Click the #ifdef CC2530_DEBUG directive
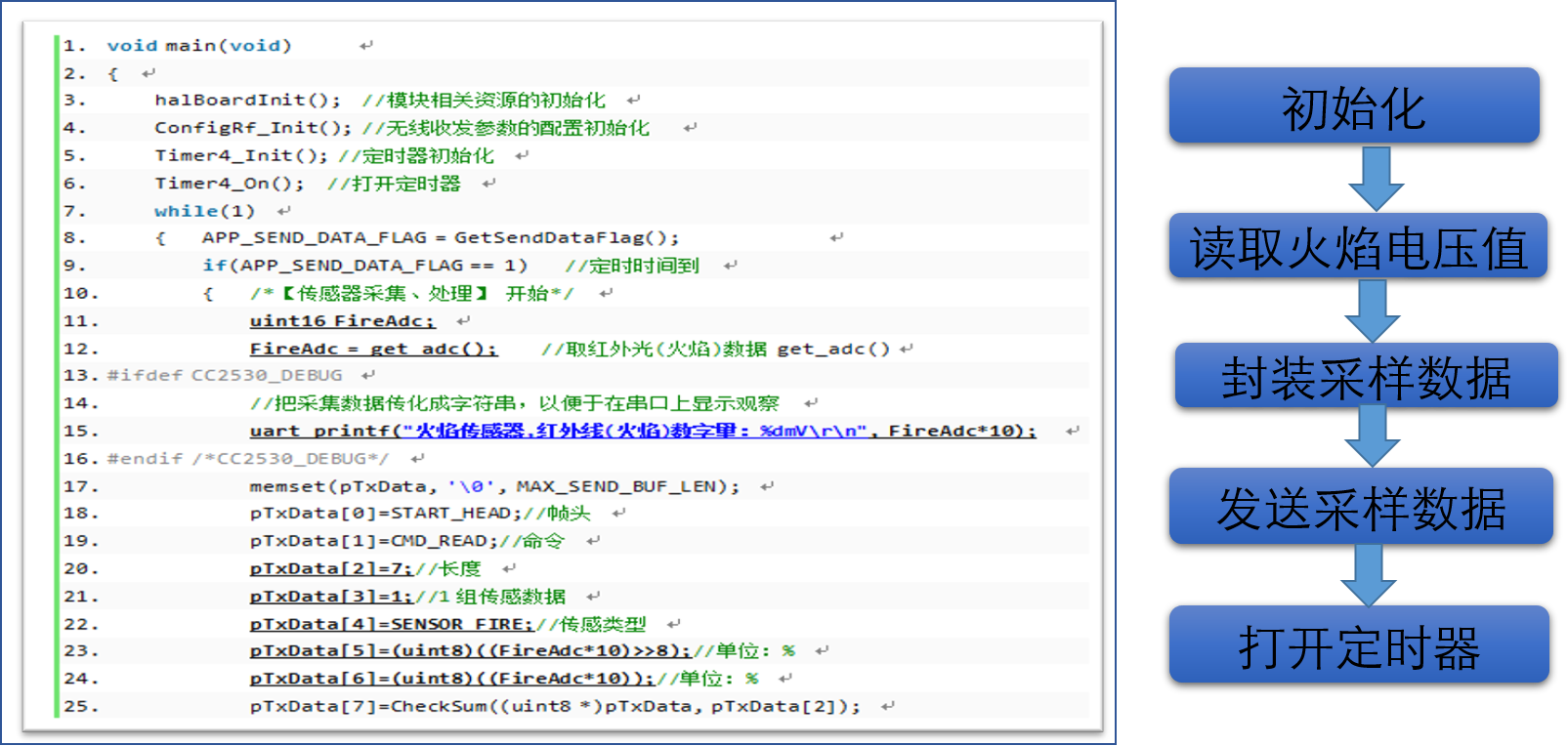The width and height of the screenshot is (1568, 746). tap(225, 375)
